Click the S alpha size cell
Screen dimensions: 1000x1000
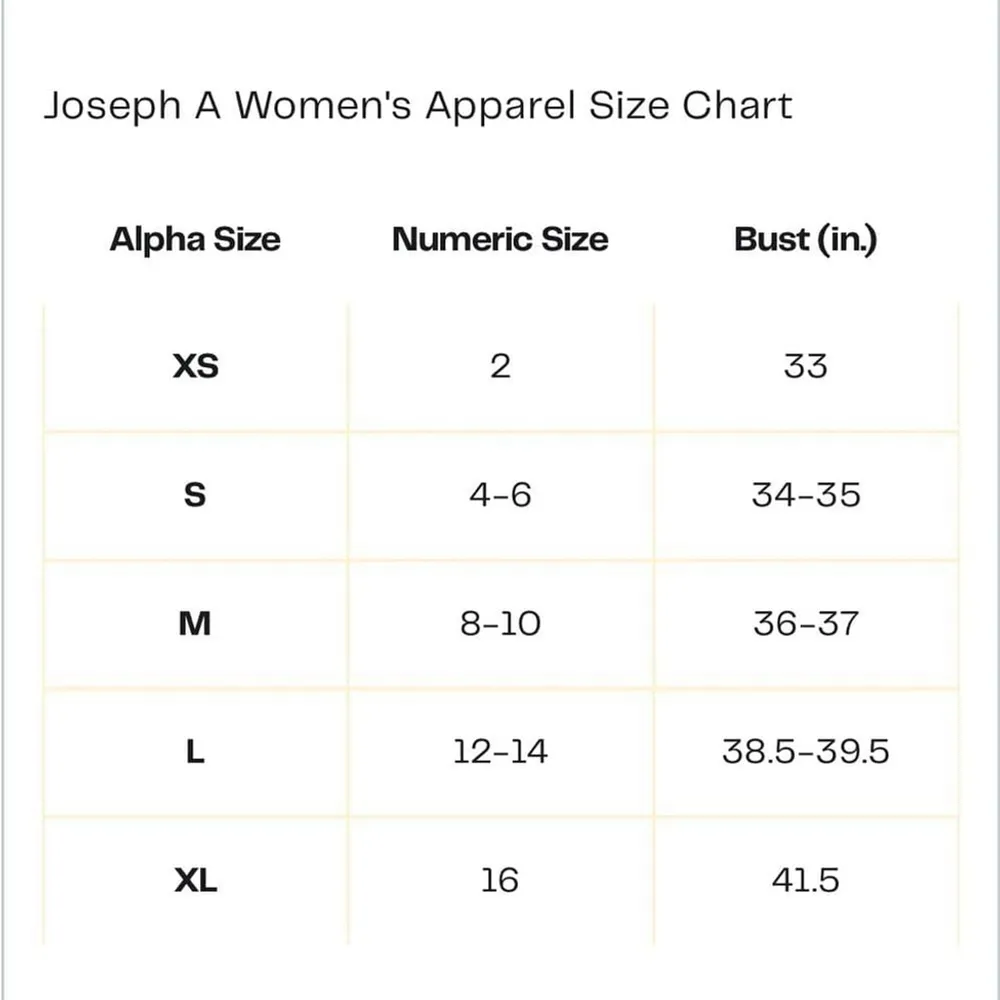pos(195,494)
